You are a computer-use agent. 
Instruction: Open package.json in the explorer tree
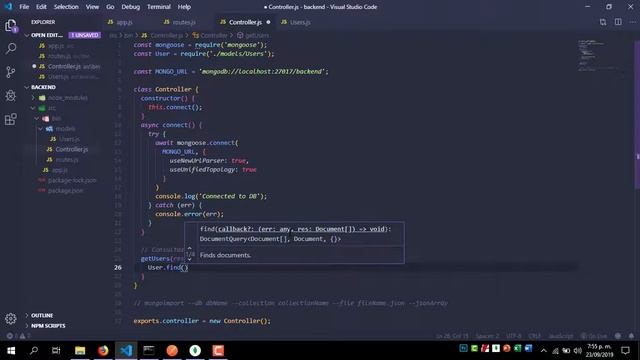(65, 191)
